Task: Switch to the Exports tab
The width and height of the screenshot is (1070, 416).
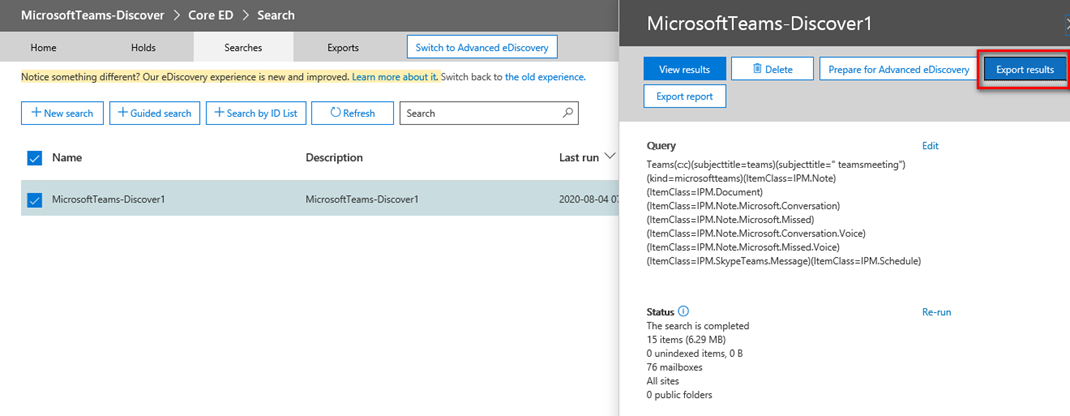Action: (343, 48)
